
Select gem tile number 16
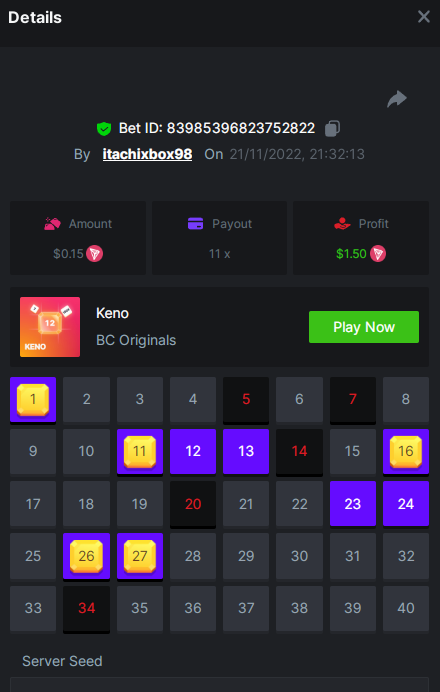pos(406,452)
